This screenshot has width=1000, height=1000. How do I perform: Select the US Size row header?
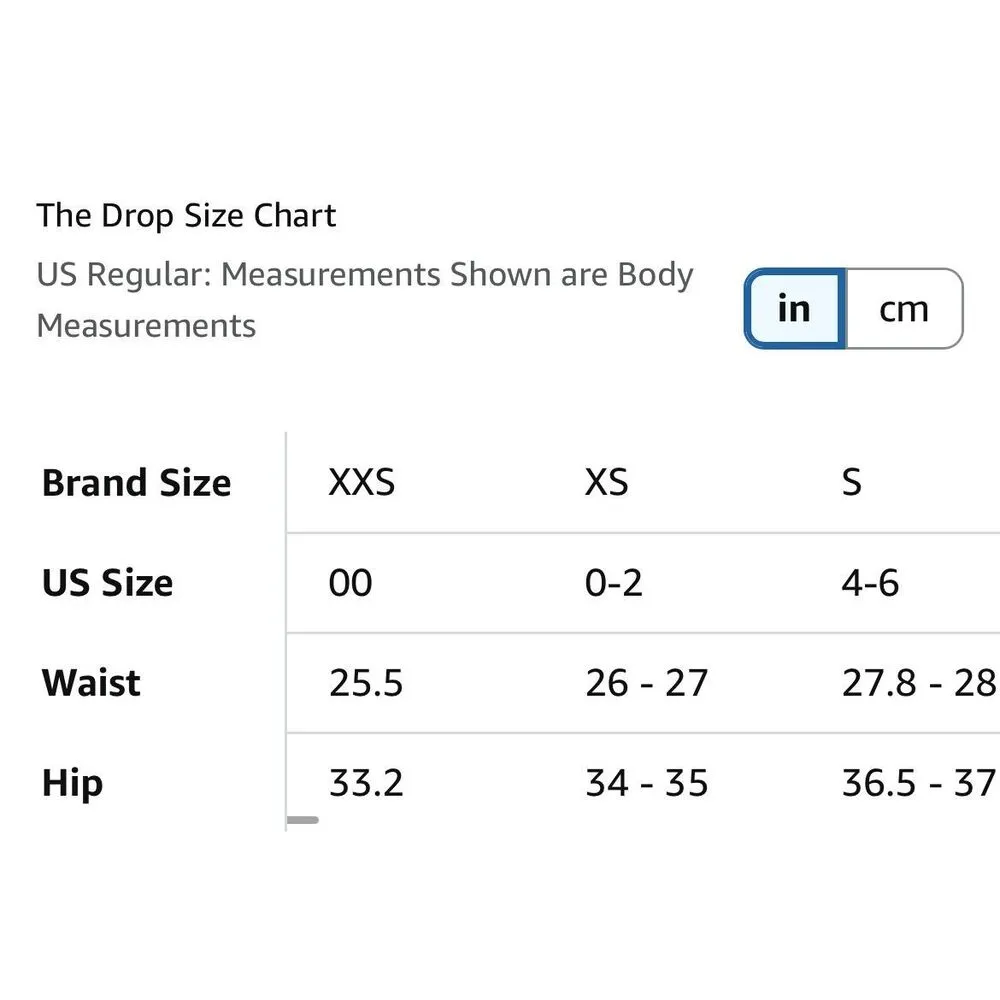[108, 583]
